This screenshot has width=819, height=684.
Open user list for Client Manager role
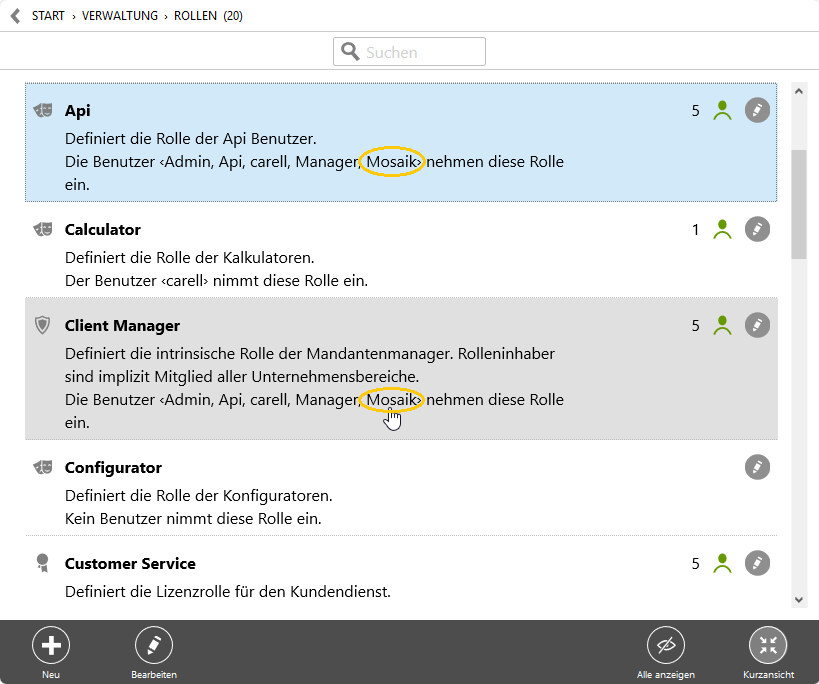tap(723, 325)
